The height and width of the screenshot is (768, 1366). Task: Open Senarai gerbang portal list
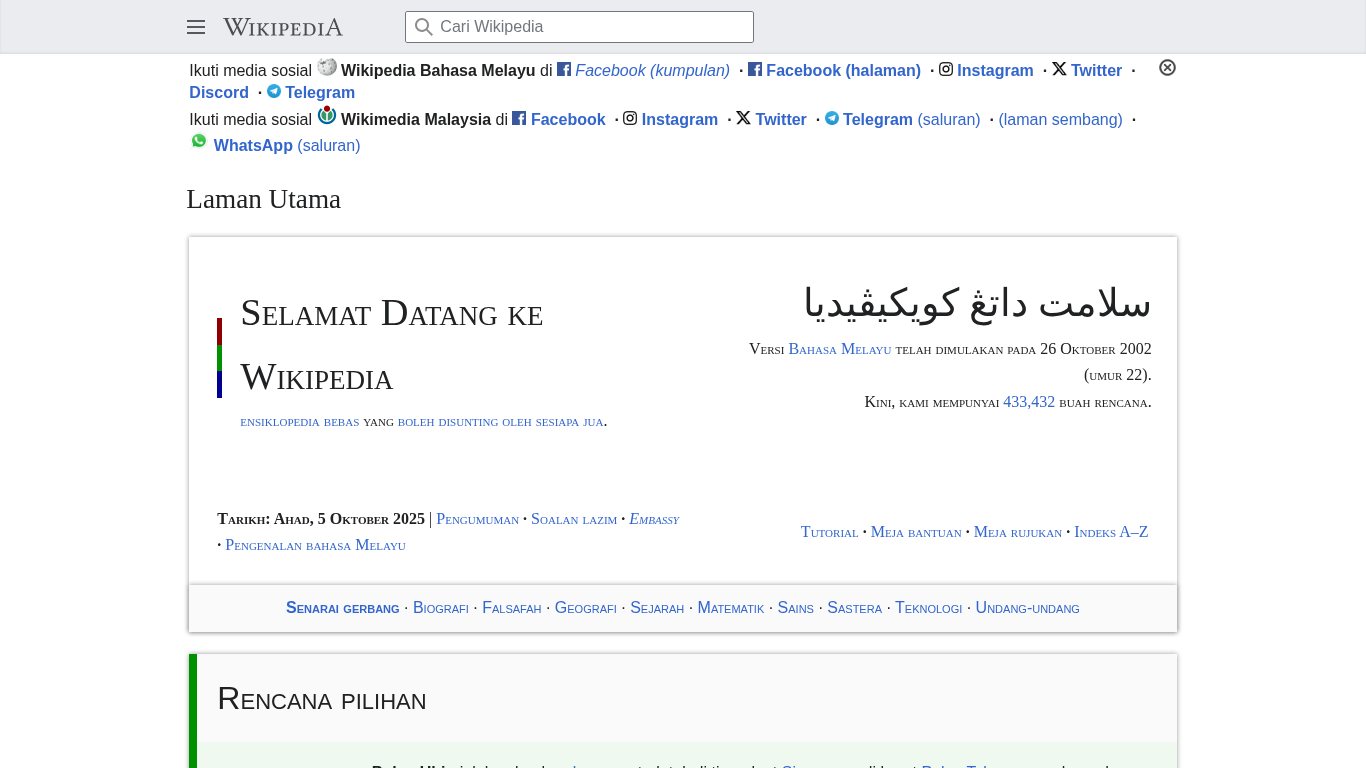[342, 608]
